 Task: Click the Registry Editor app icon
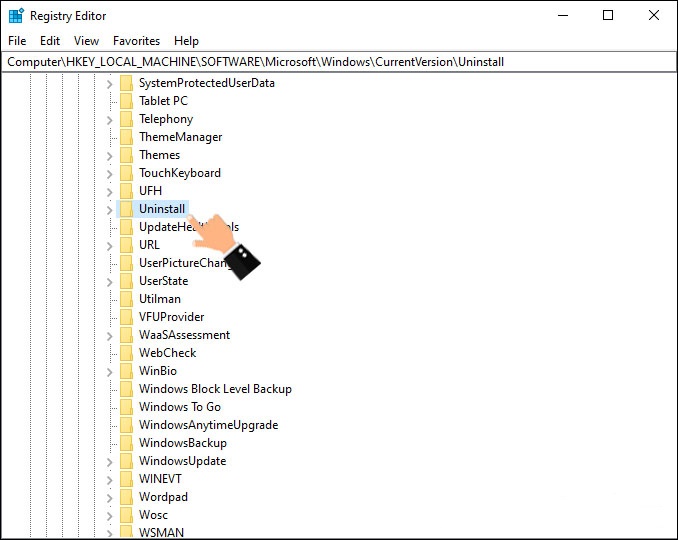(x=16, y=16)
